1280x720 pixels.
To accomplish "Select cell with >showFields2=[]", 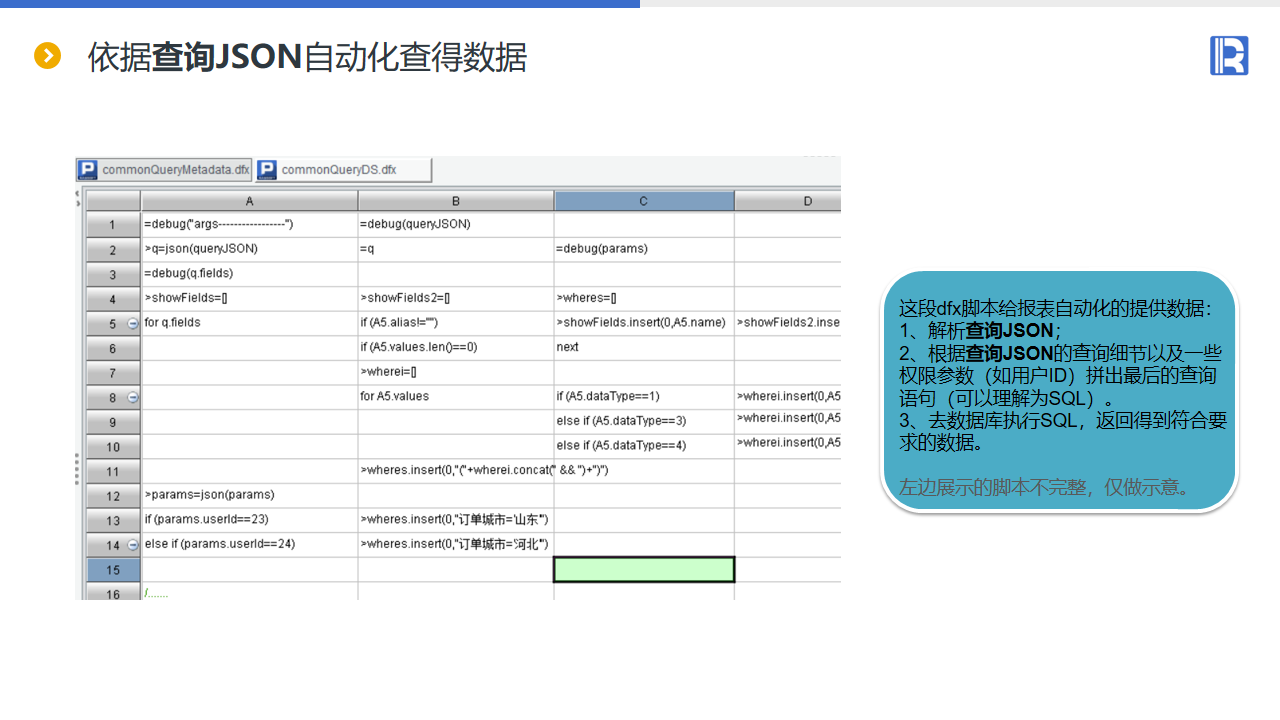I will 456,299.
